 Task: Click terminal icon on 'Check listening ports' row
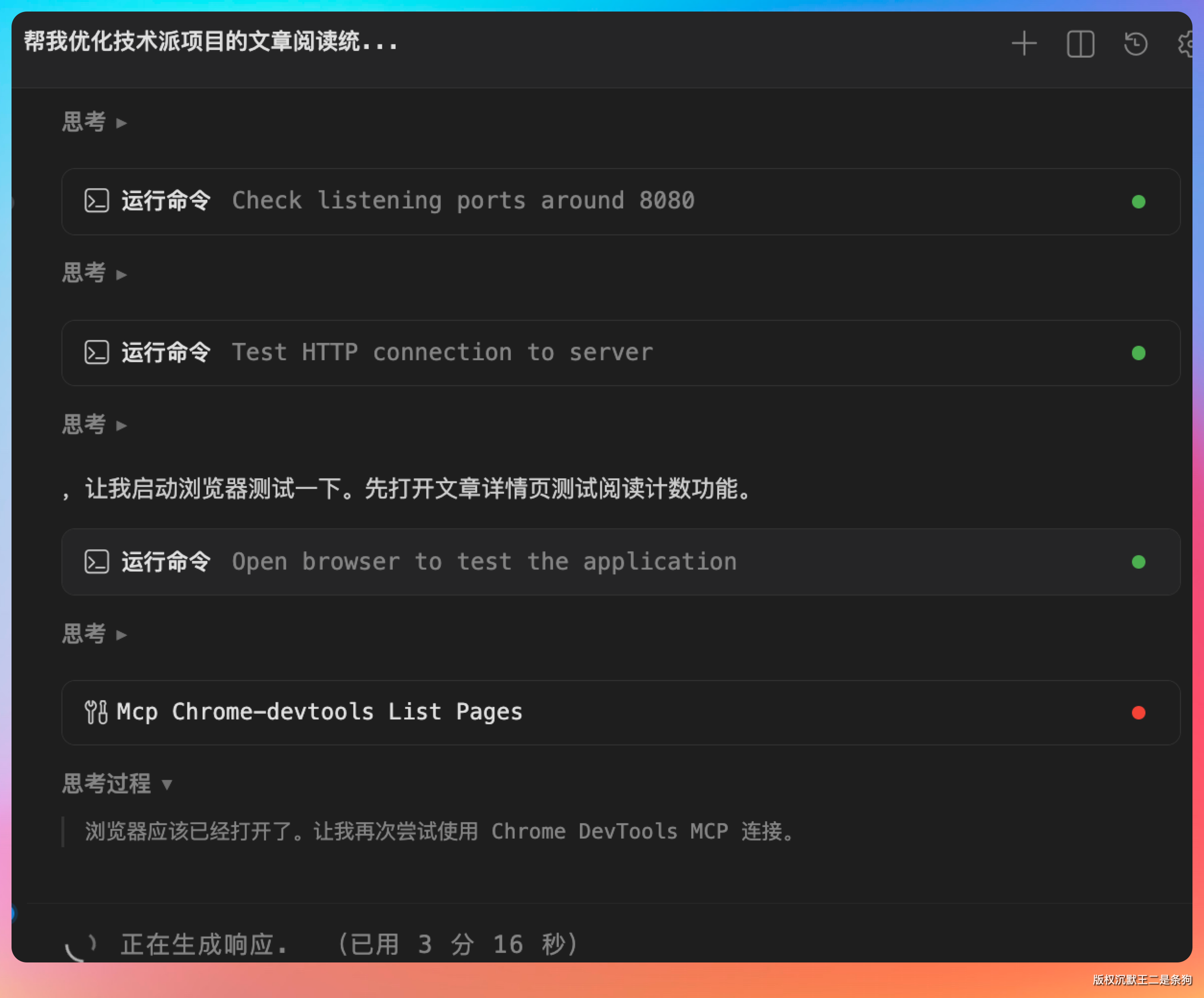tap(96, 201)
